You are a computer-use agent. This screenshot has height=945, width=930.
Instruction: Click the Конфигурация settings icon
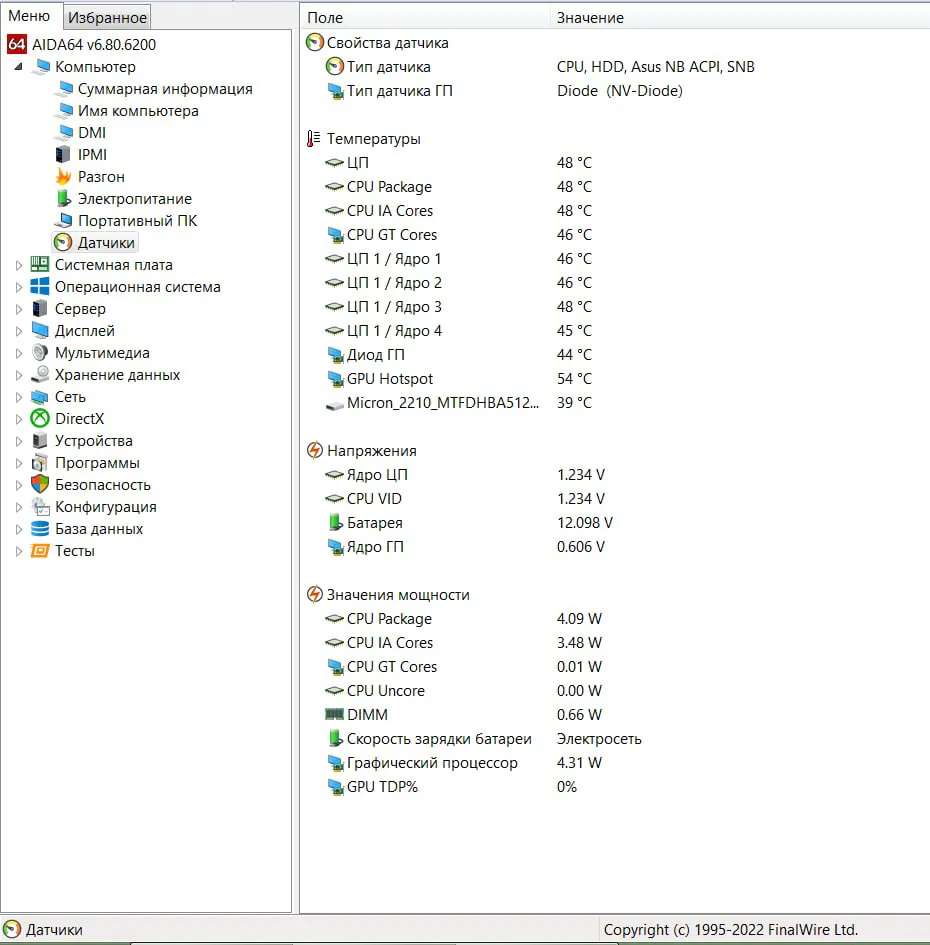point(40,506)
